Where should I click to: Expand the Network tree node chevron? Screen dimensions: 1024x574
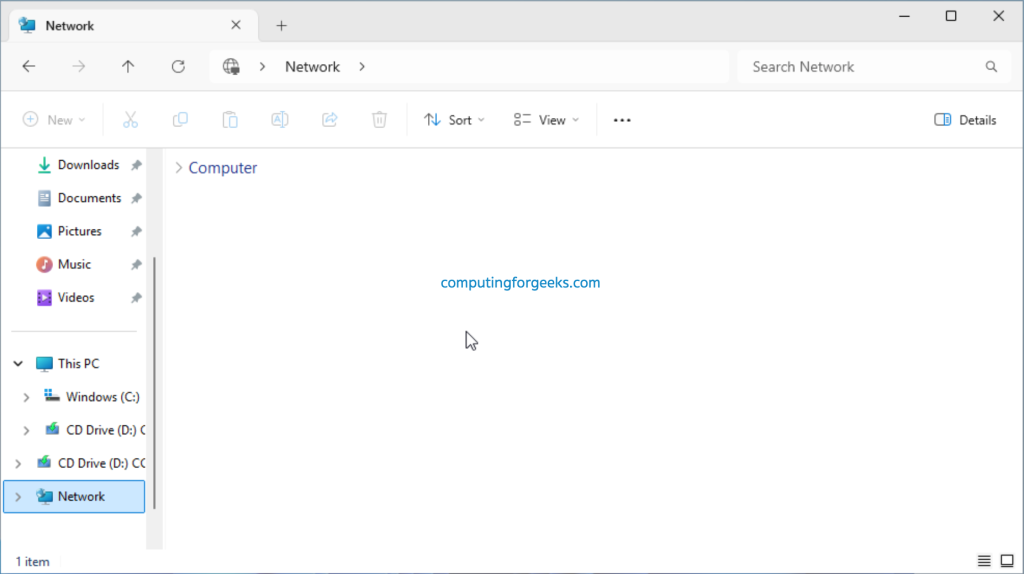tap(18, 497)
